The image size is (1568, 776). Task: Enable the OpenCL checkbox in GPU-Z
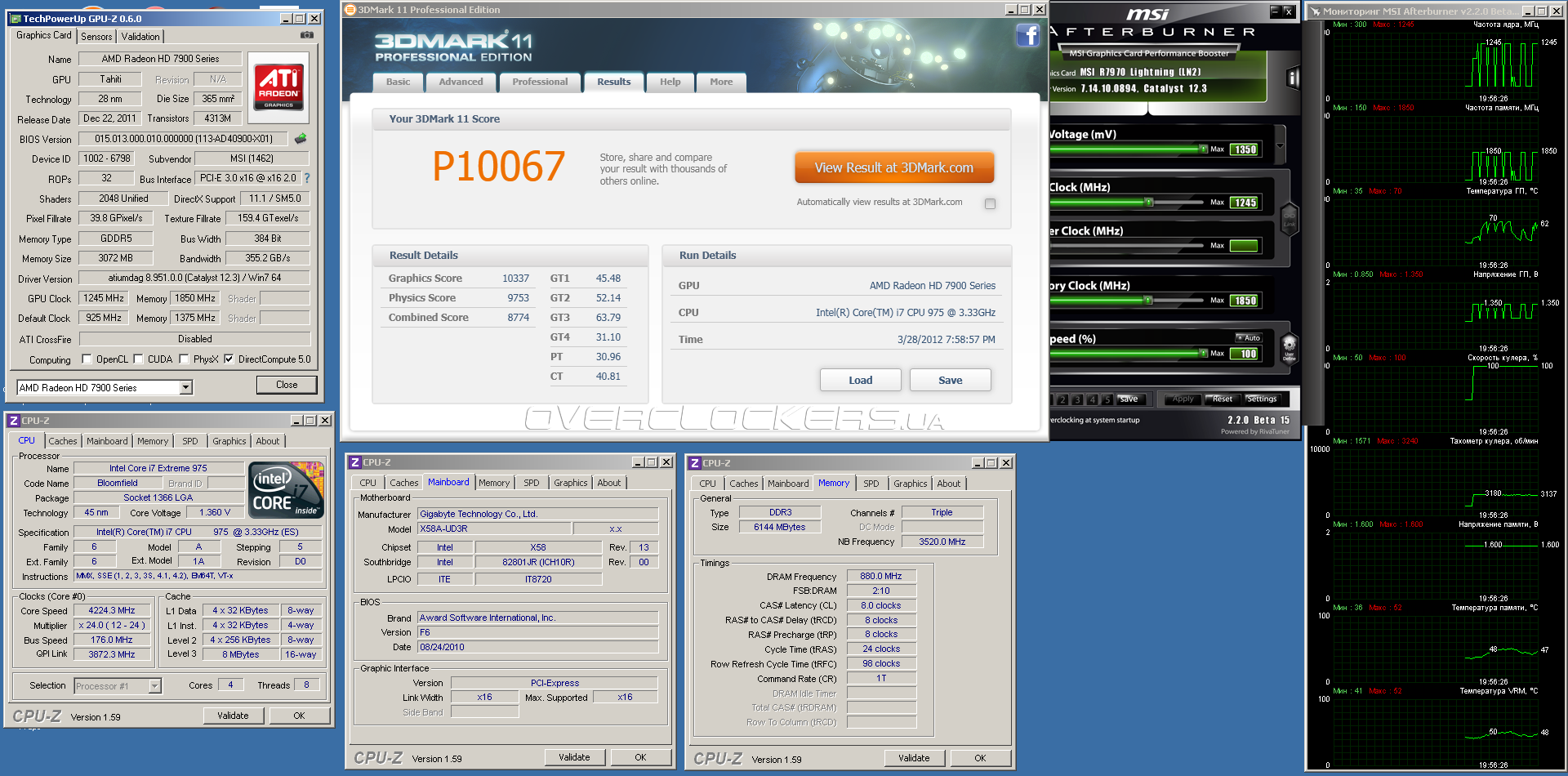coord(87,359)
